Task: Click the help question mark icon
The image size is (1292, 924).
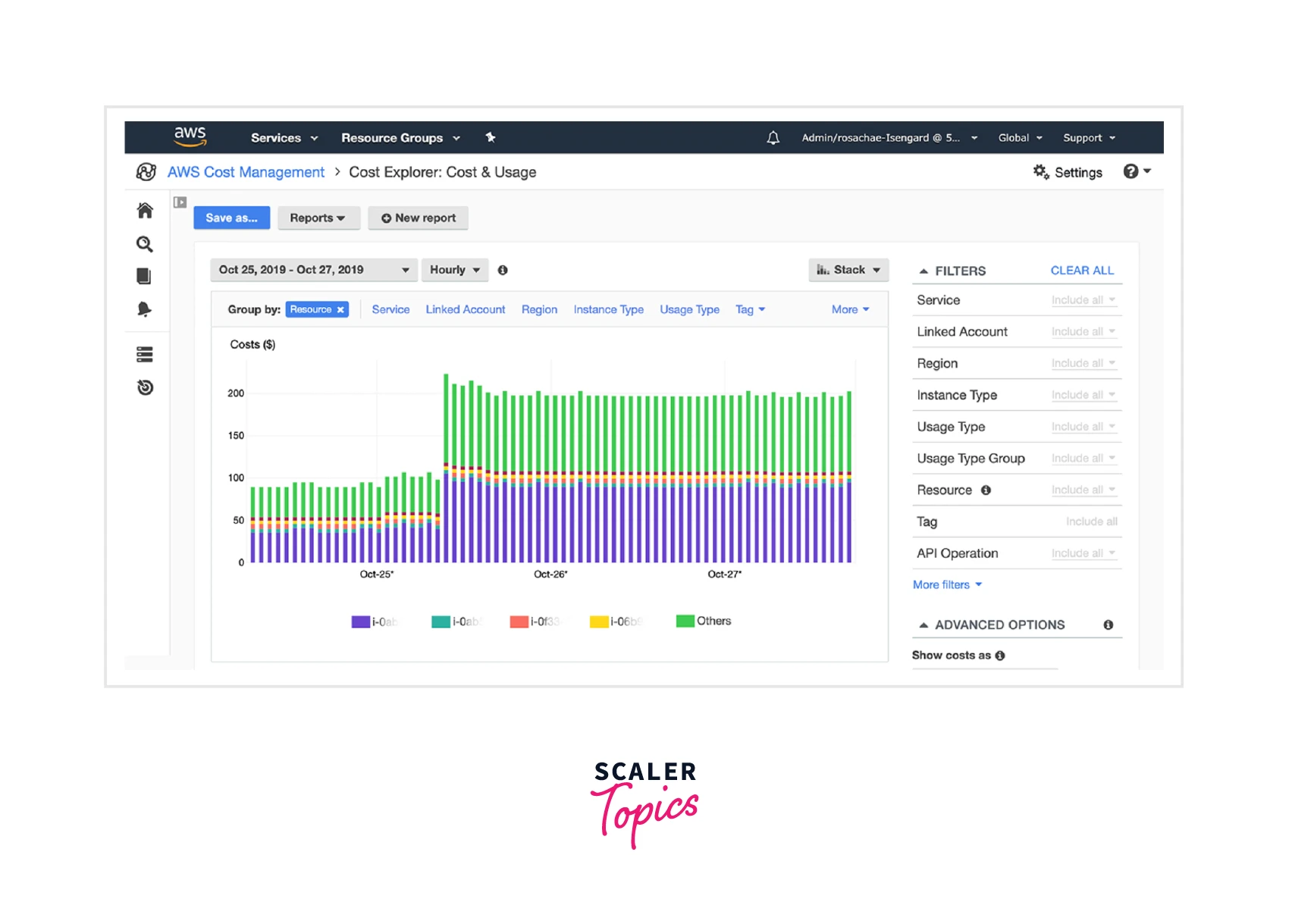Action: point(1130,172)
